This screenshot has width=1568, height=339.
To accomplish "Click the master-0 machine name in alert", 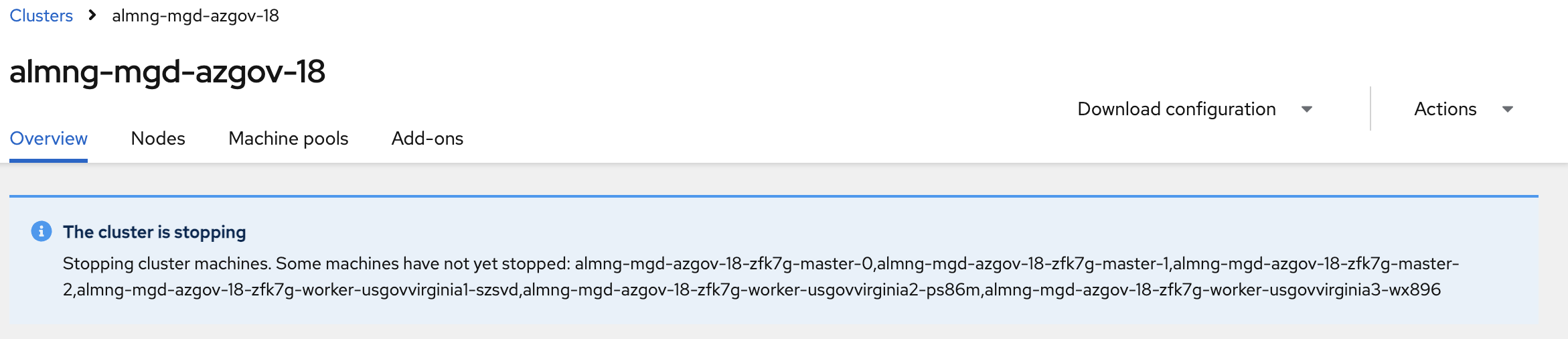I will click(x=724, y=263).
